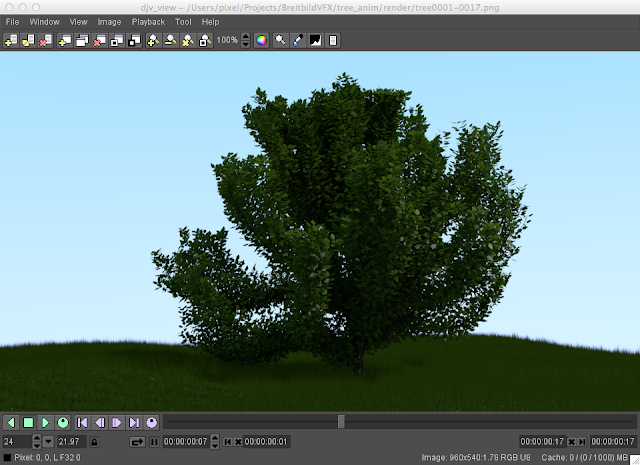640x465 pixels.
Task: Click the 'Image: 960x540:1.78 RGB U8' status text
Action: tap(476, 458)
